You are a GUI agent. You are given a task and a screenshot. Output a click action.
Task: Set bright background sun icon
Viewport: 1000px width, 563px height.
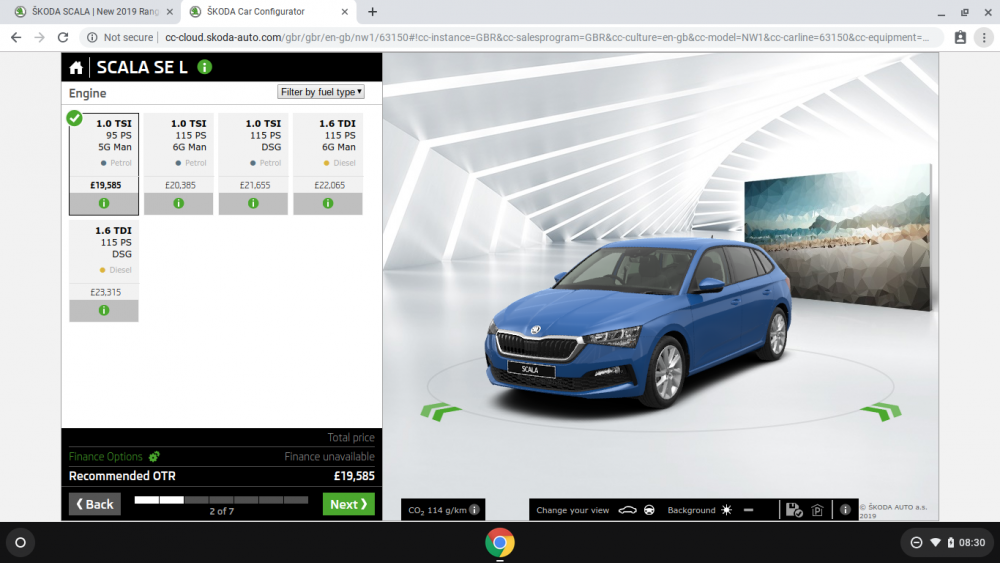click(726, 510)
